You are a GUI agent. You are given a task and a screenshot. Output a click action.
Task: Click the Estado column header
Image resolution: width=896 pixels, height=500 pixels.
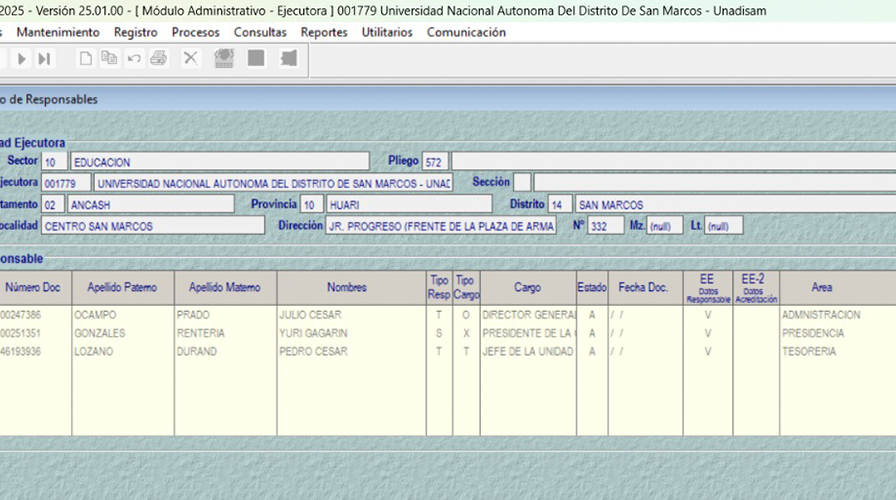[x=592, y=288]
